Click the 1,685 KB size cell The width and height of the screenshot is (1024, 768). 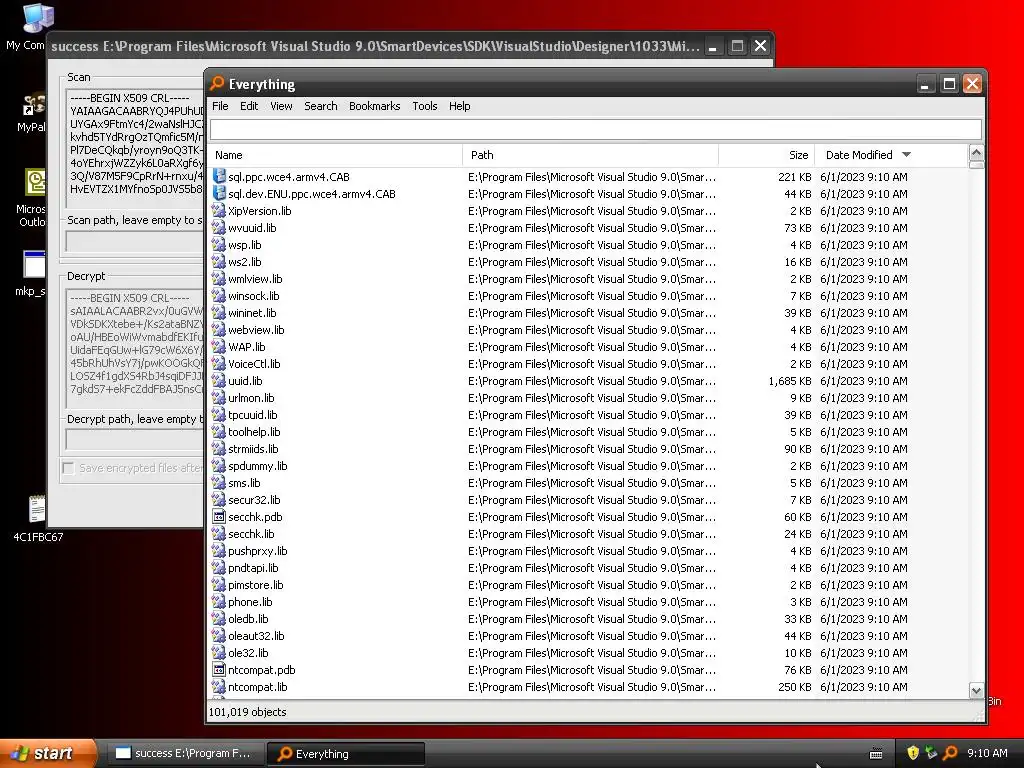pos(790,381)
